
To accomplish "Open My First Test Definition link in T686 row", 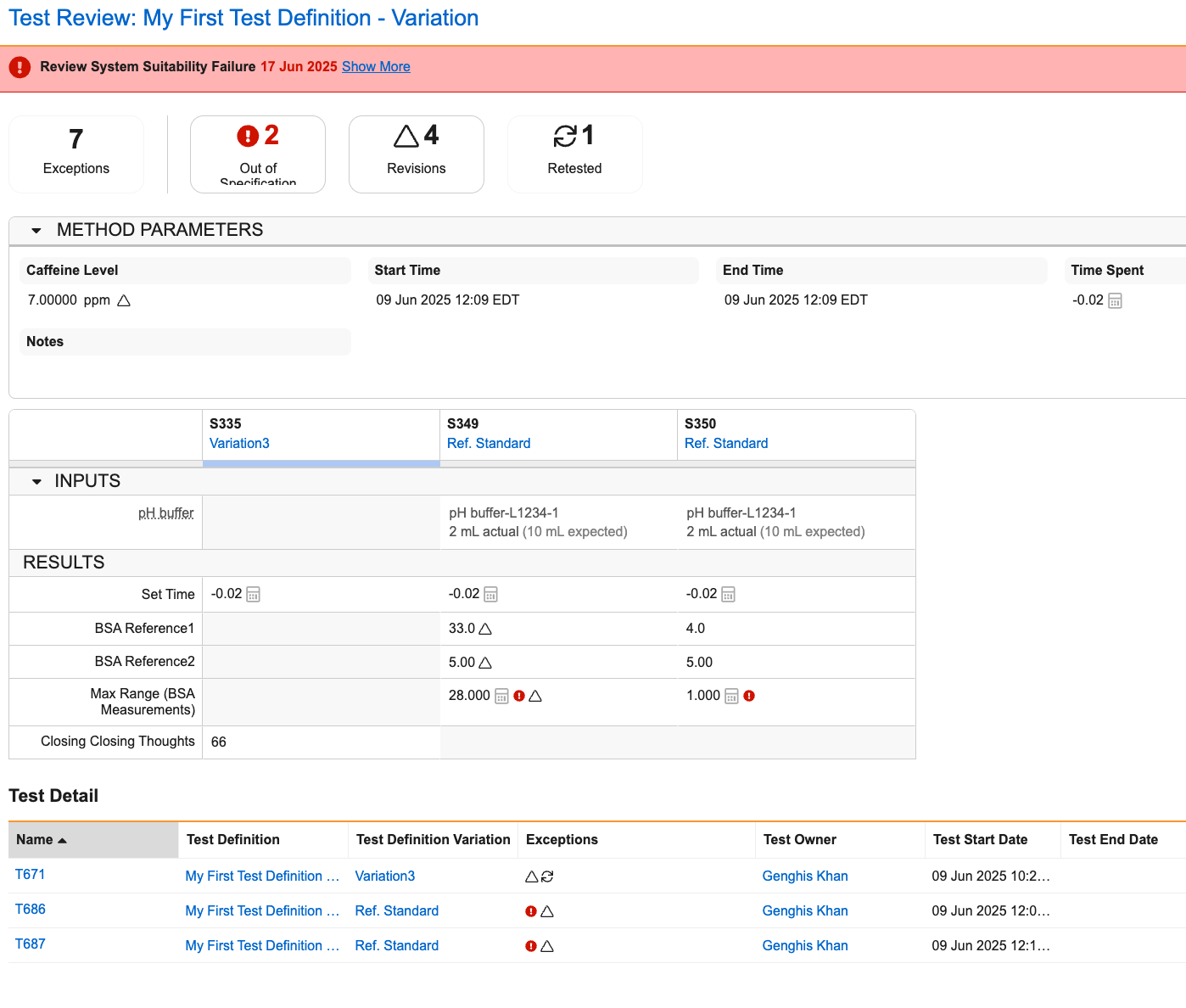I will point(262,911).
